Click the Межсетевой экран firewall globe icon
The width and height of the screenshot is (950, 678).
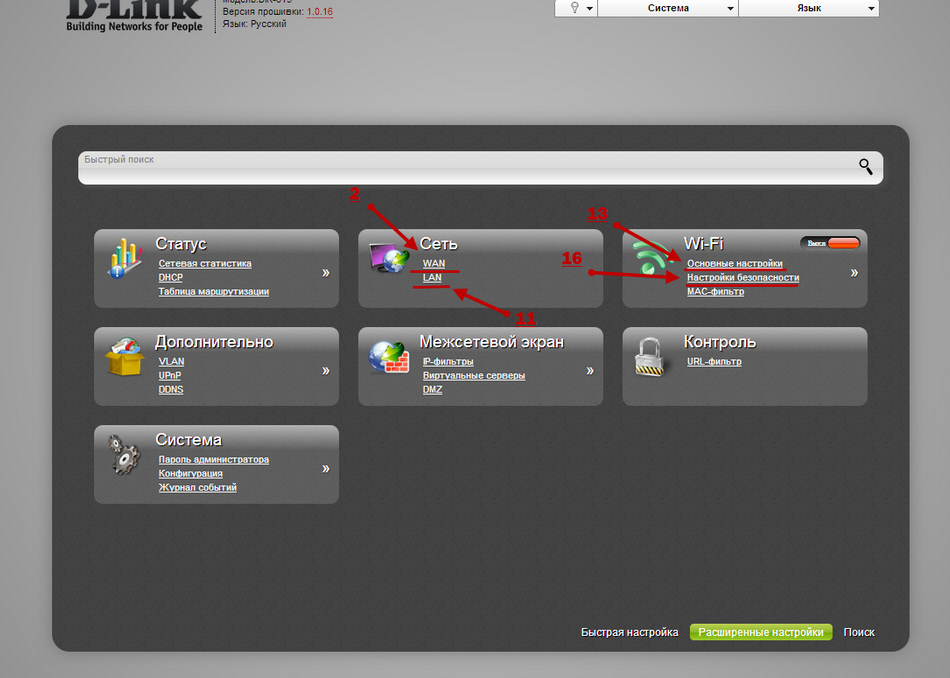[x=389, y=357]
